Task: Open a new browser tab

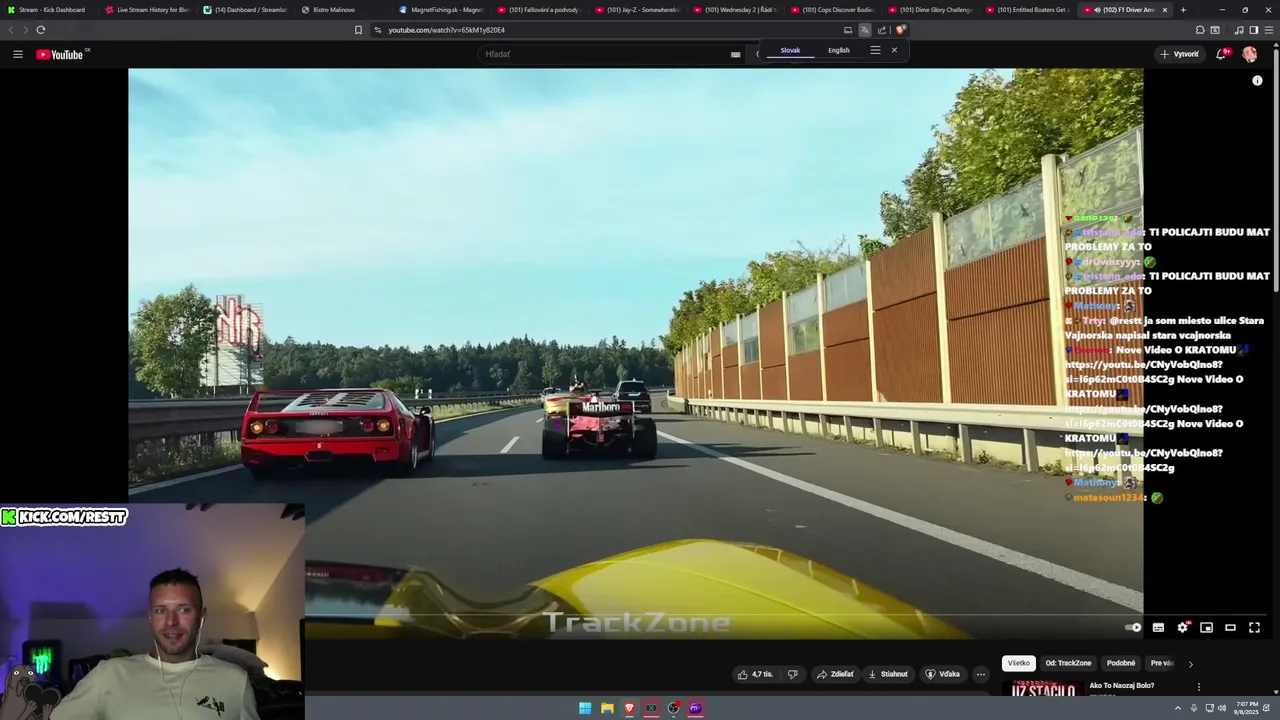Action: point(1183,10)
